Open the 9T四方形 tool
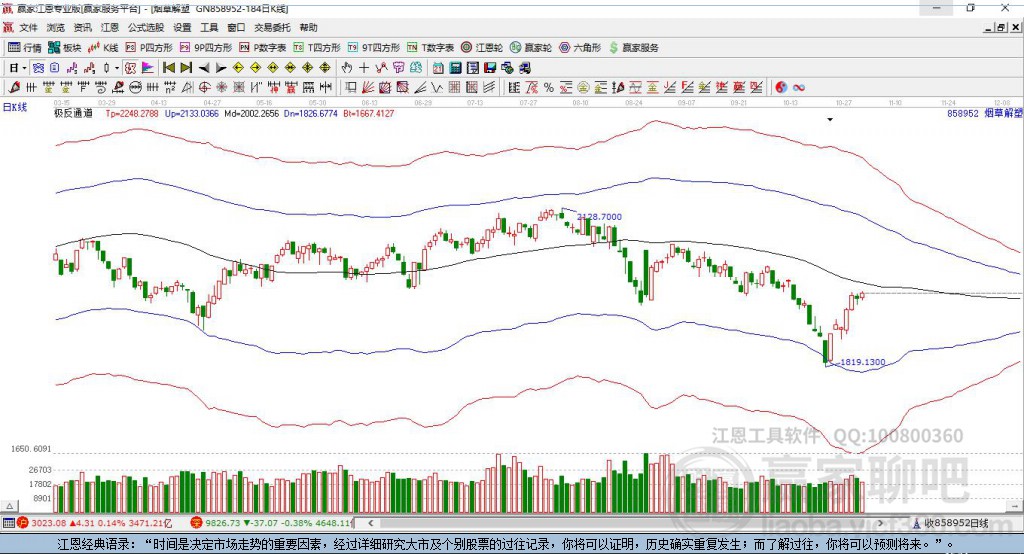Viewport: 1024px width, 554px height. [x=374, y=48]
